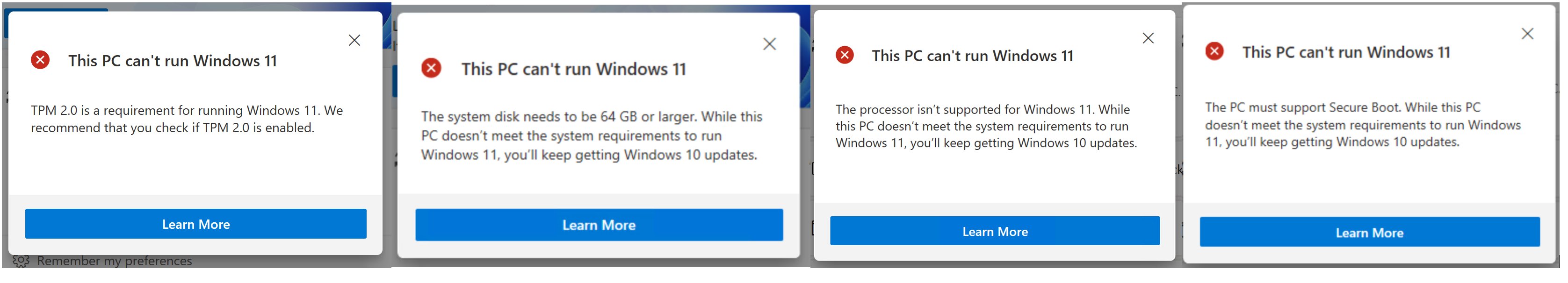Select Learn More in the Secure Boot dialog
Screen dimensions: 1568x283
click(x=1369, y=233)
